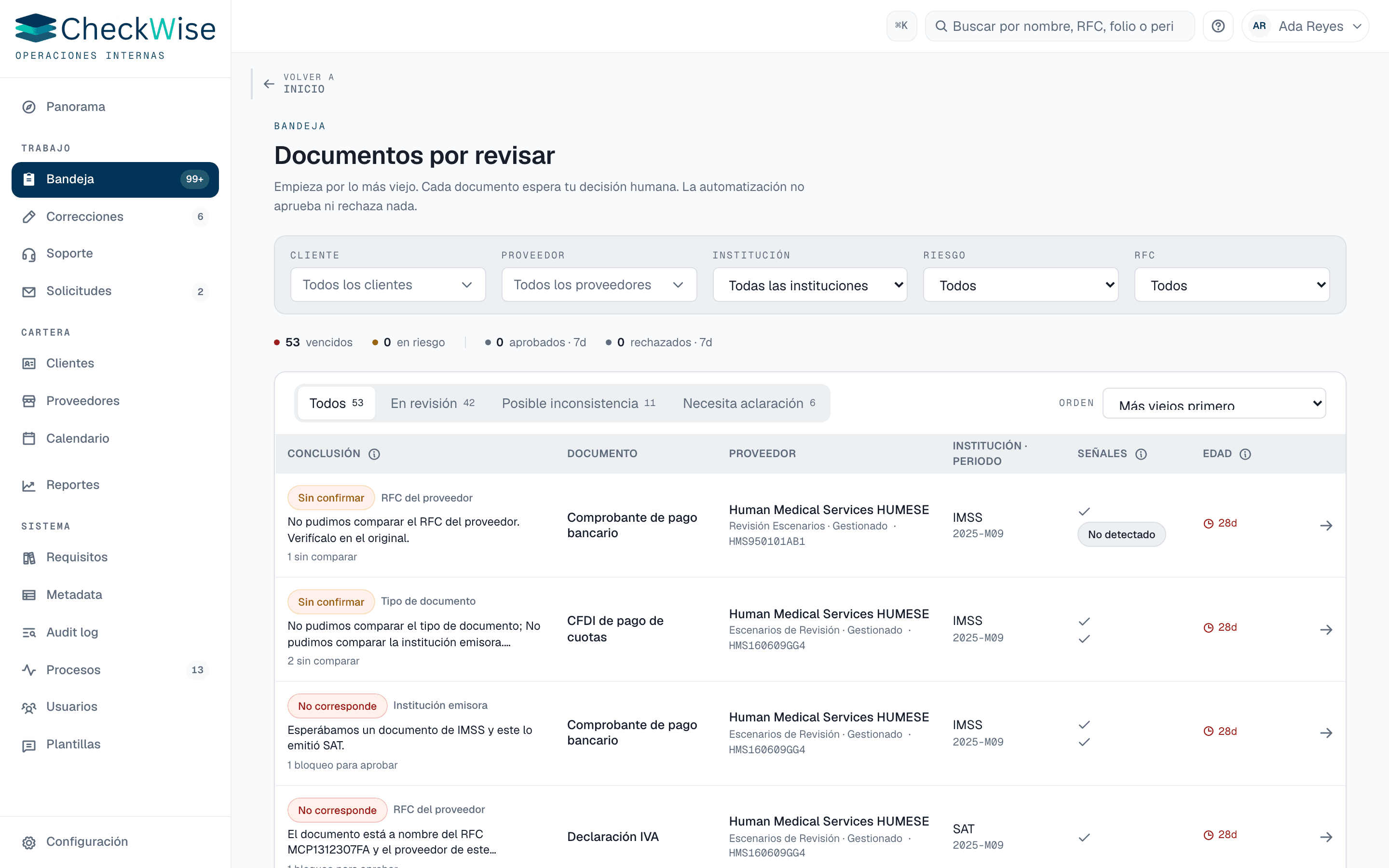Click the Proveedores storefront icon

[x=29, y=401]
